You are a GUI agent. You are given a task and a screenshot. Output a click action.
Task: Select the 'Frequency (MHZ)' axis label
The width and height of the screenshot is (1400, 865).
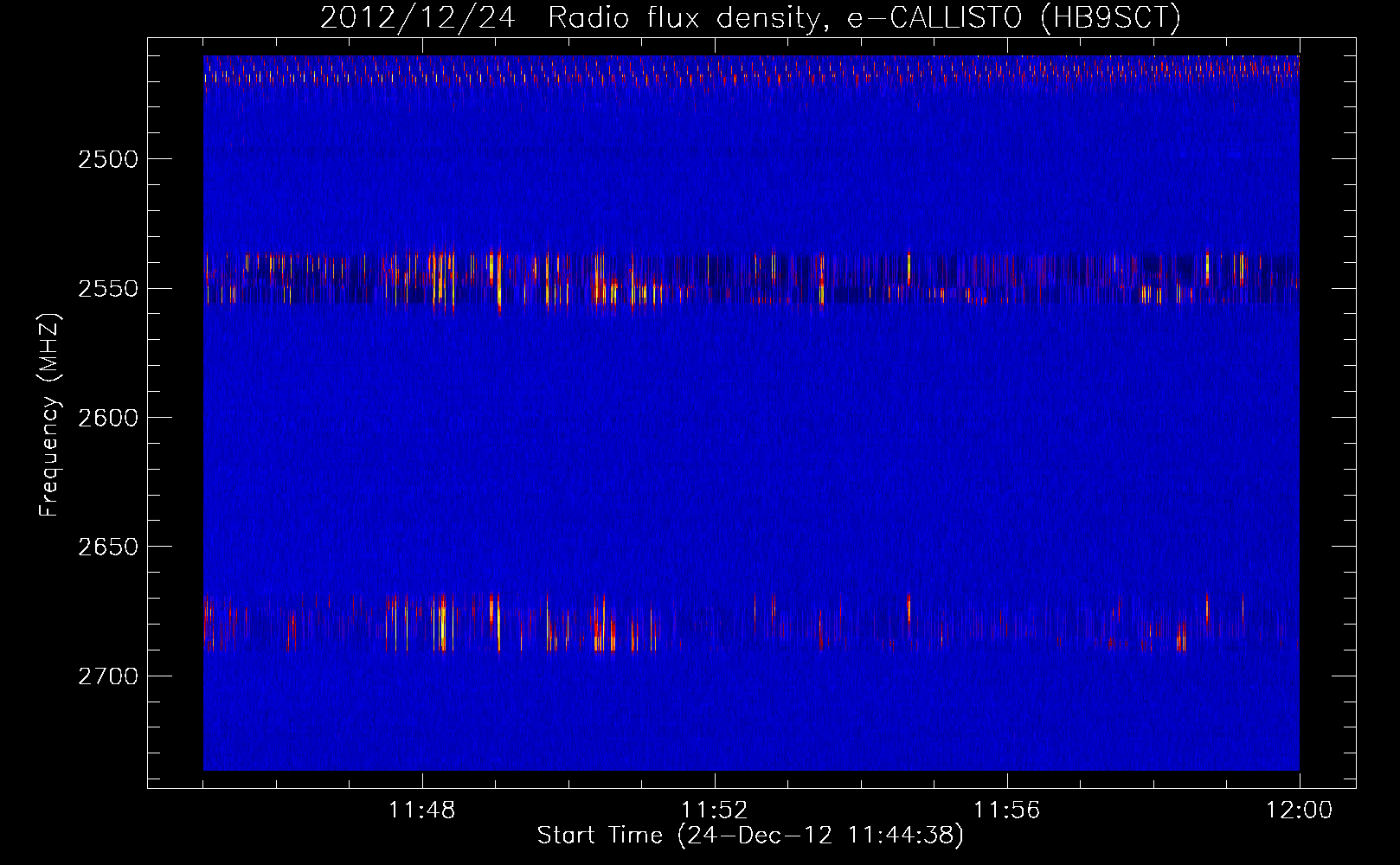click(x=50, y=415)
